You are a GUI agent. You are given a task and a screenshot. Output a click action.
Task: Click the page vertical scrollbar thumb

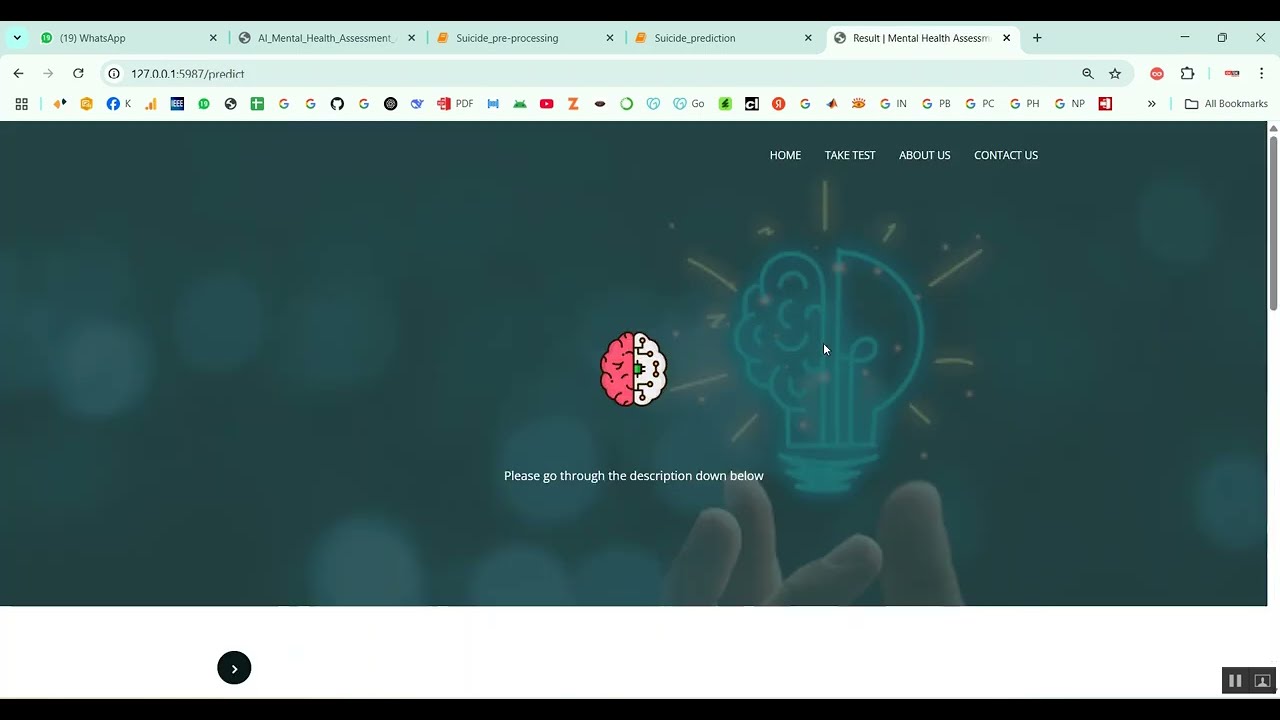[x=1273, y=223]
